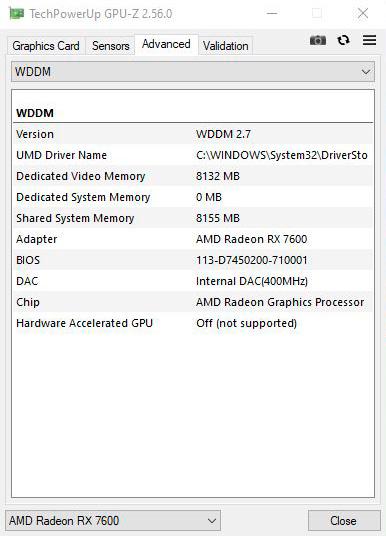Select the DAC row label
This screenshot has width=386, height=536.
(x=27, y=281)
